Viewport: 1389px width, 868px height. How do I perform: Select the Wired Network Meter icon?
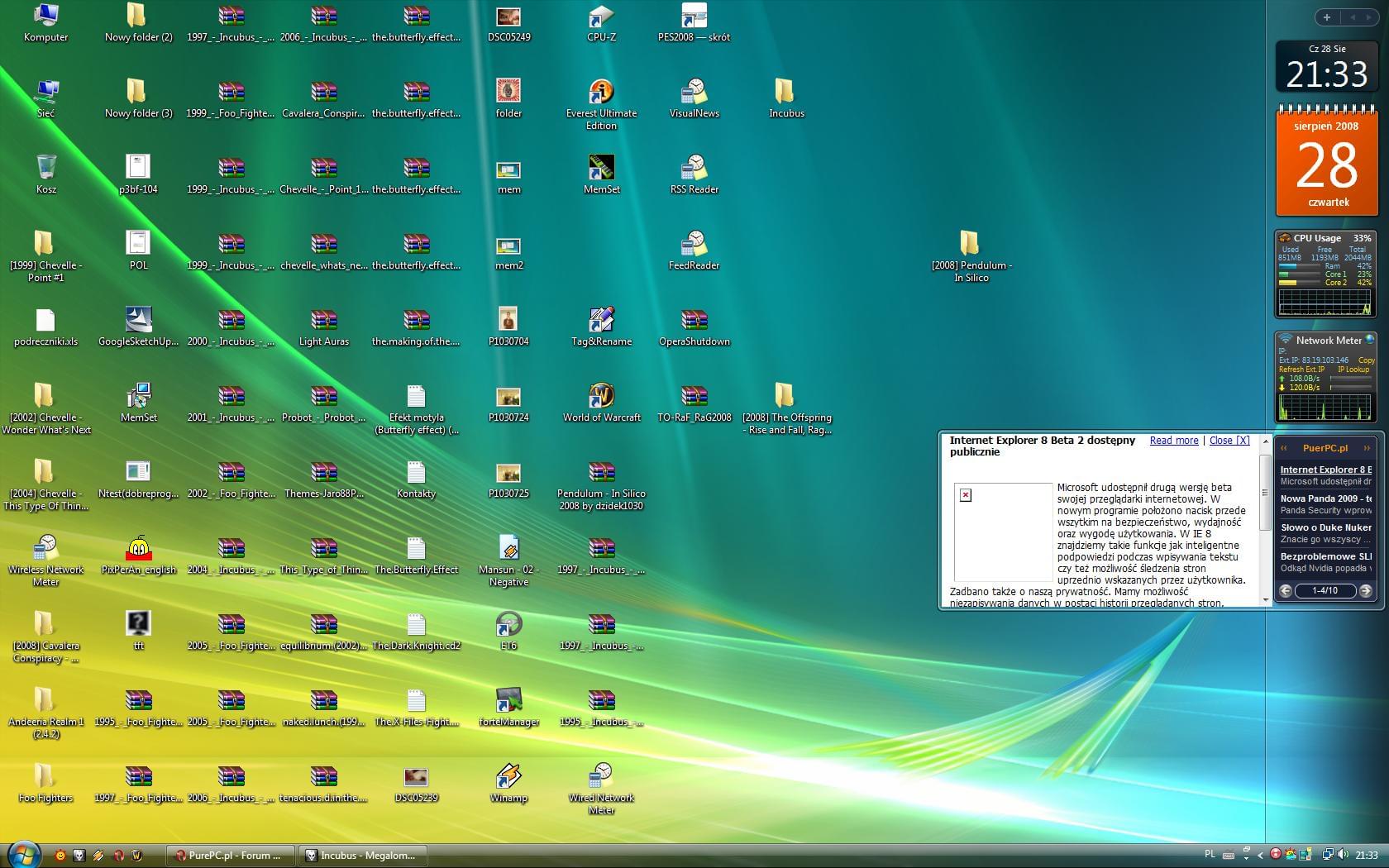[601, 789]
